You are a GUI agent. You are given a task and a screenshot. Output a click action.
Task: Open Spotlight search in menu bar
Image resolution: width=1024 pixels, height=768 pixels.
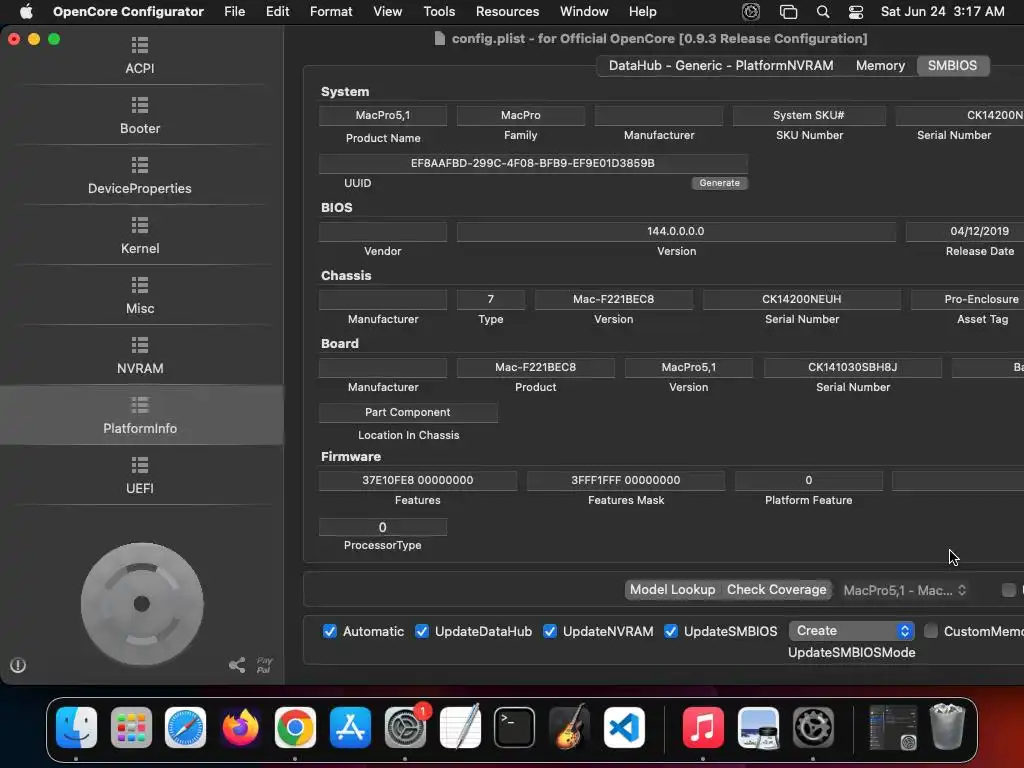(823, 12)
